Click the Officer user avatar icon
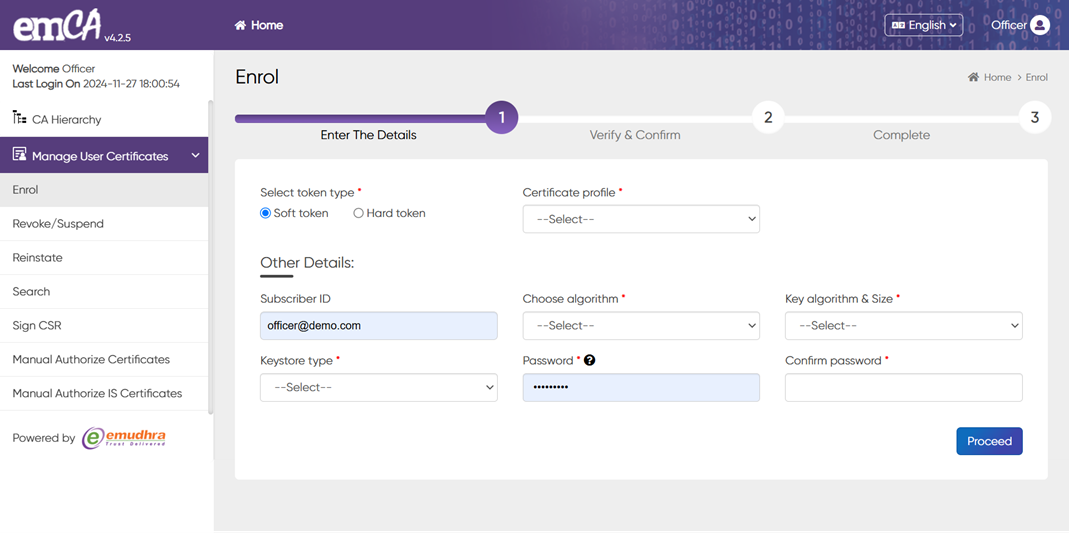Screen dimensions: 1069x533 point(1040,25)
